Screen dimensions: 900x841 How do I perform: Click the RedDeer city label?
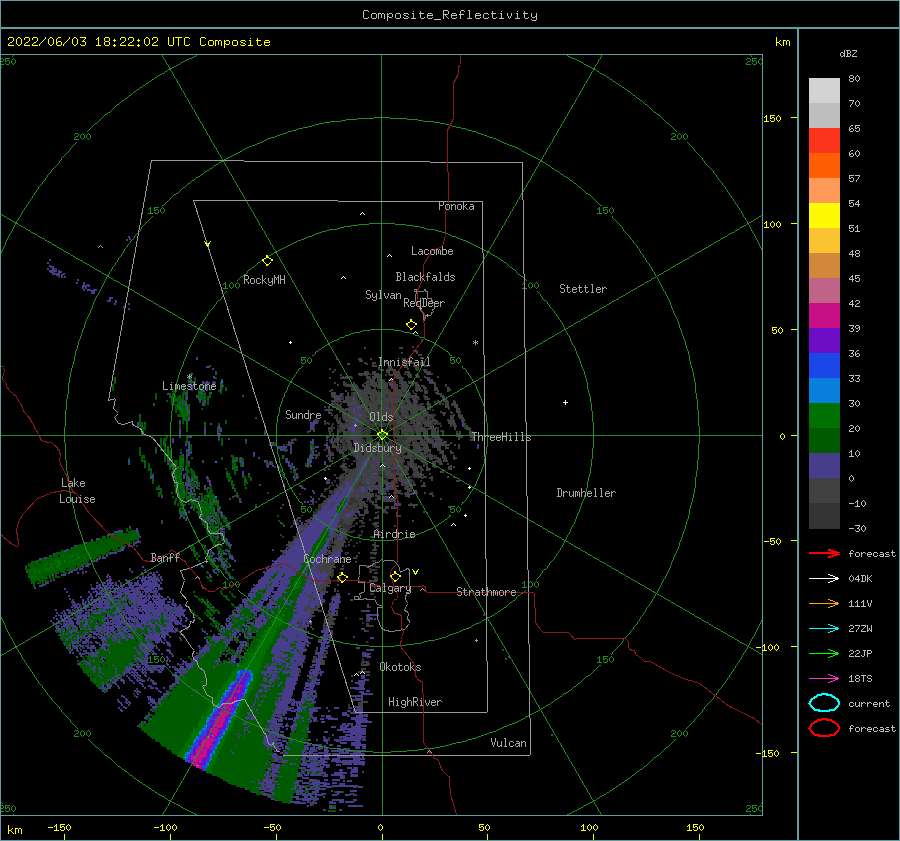424,303
